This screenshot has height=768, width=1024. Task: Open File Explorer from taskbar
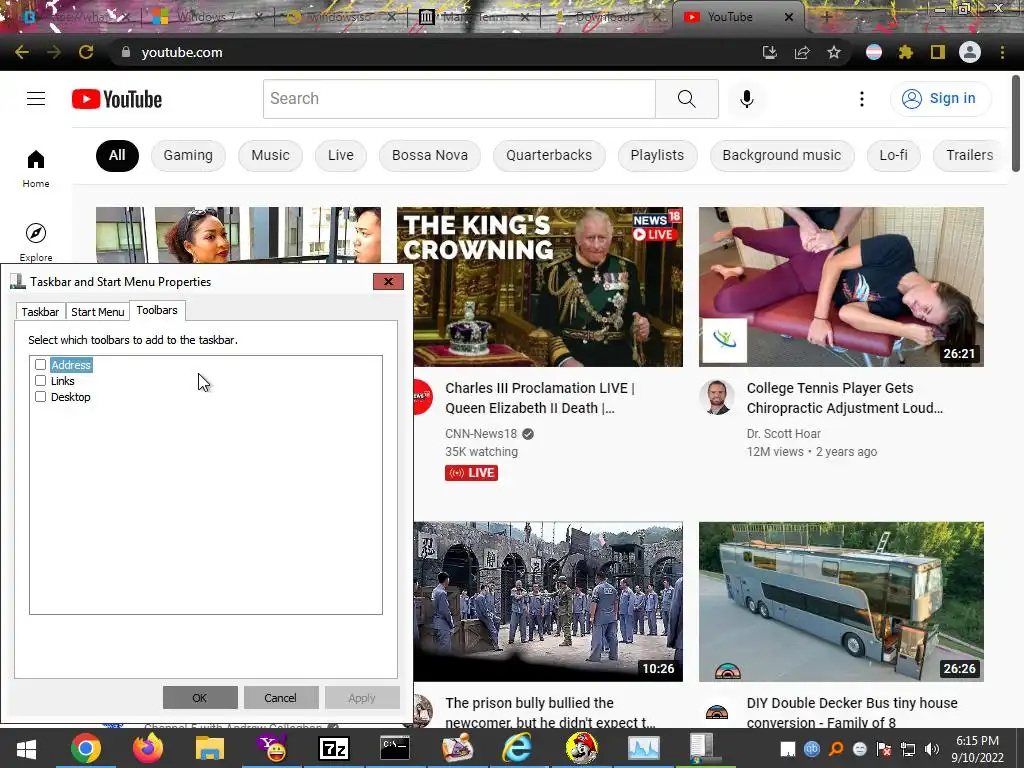pyautogui.click(x=210, y=748)
